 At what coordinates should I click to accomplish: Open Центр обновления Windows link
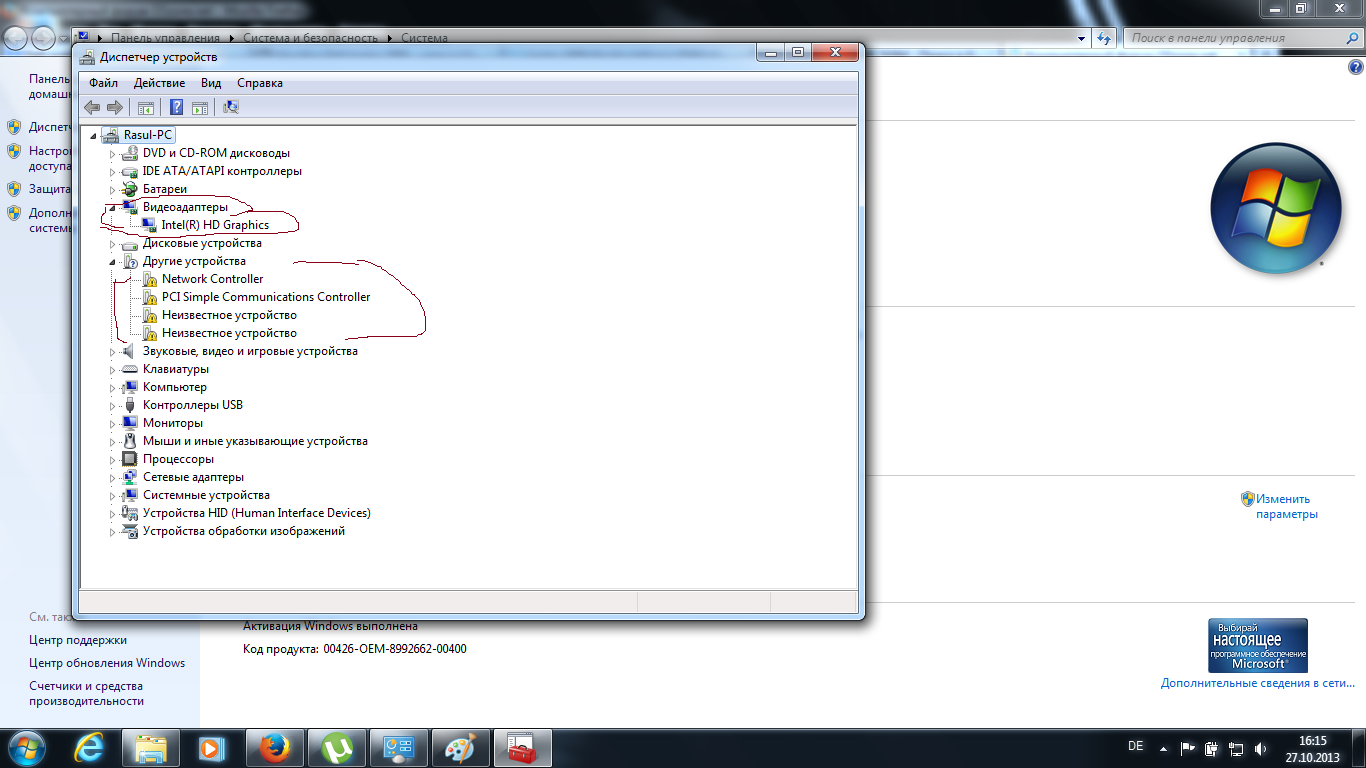107,662
